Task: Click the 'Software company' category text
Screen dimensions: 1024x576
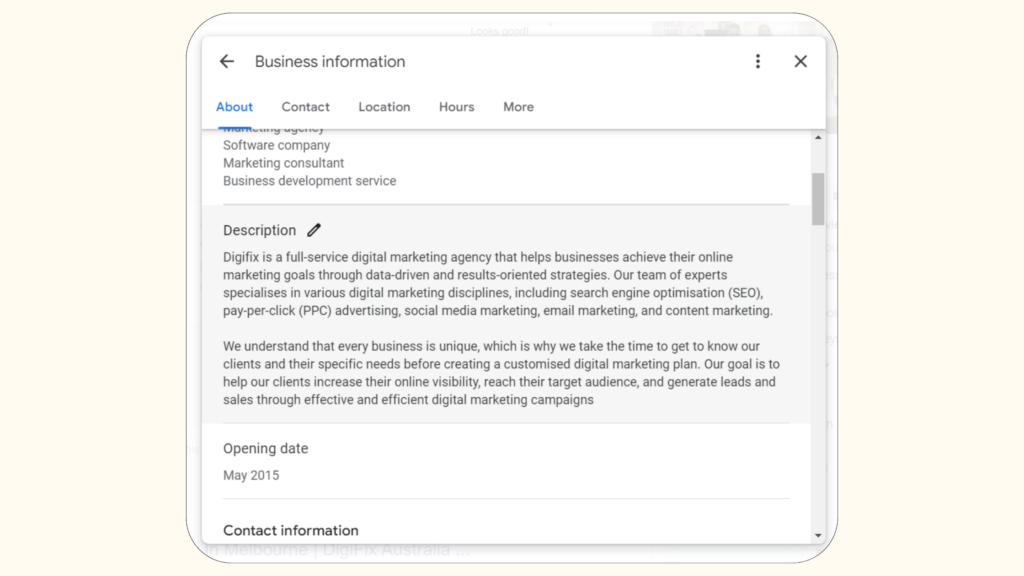Action: 276,145
